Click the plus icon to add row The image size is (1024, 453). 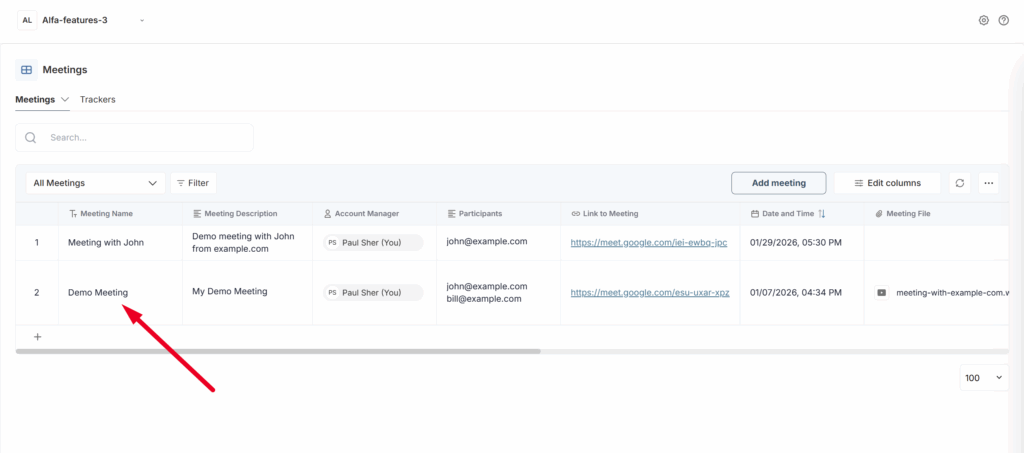[38, 337]
